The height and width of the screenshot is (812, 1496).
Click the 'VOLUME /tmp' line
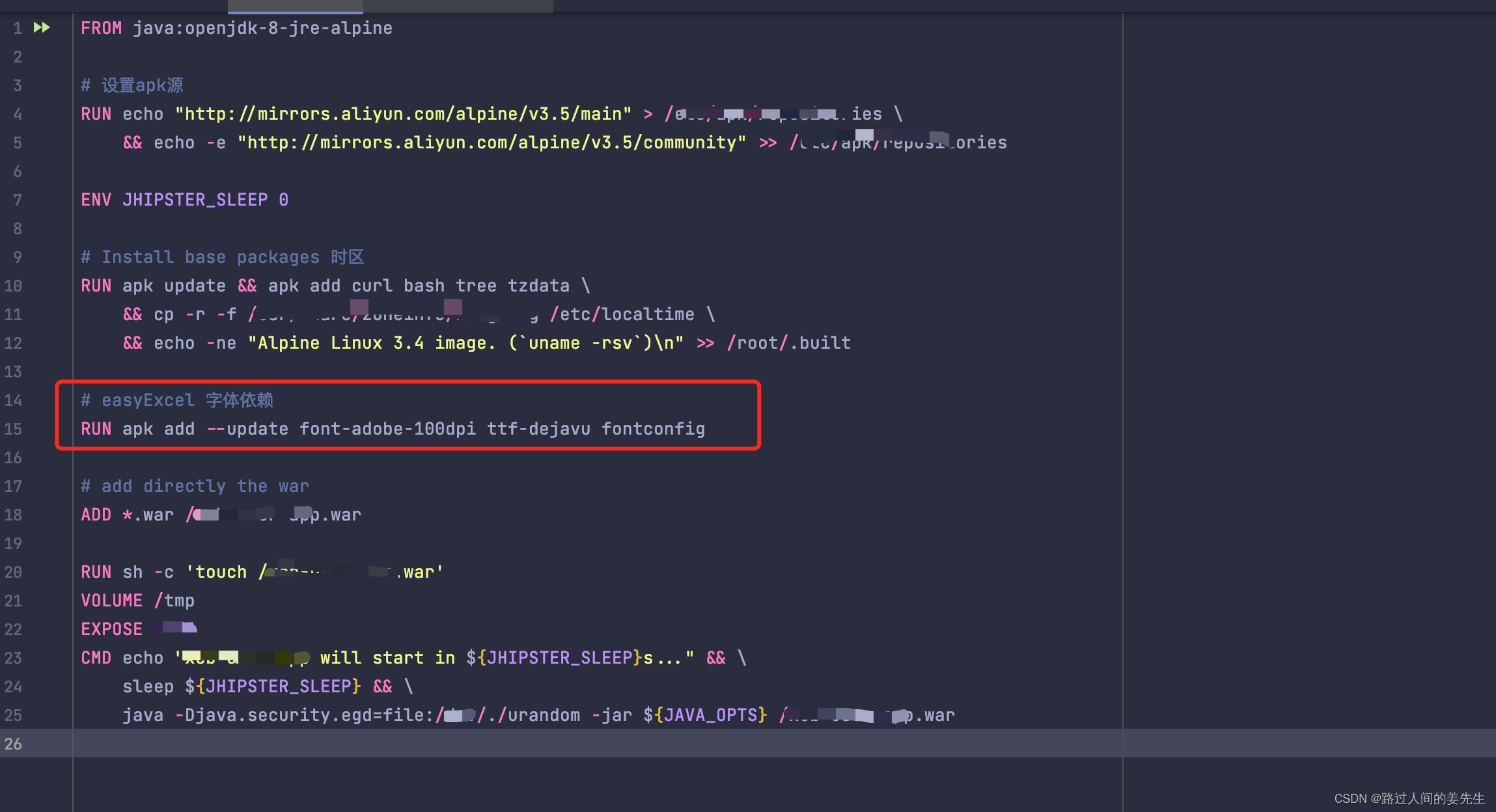[137, 601]
